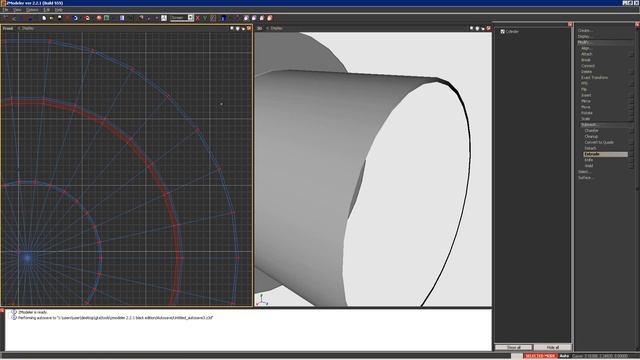This screenshot has height=360, width=640.
Task: Expand the Create... command group
Action: pos(585,31)
